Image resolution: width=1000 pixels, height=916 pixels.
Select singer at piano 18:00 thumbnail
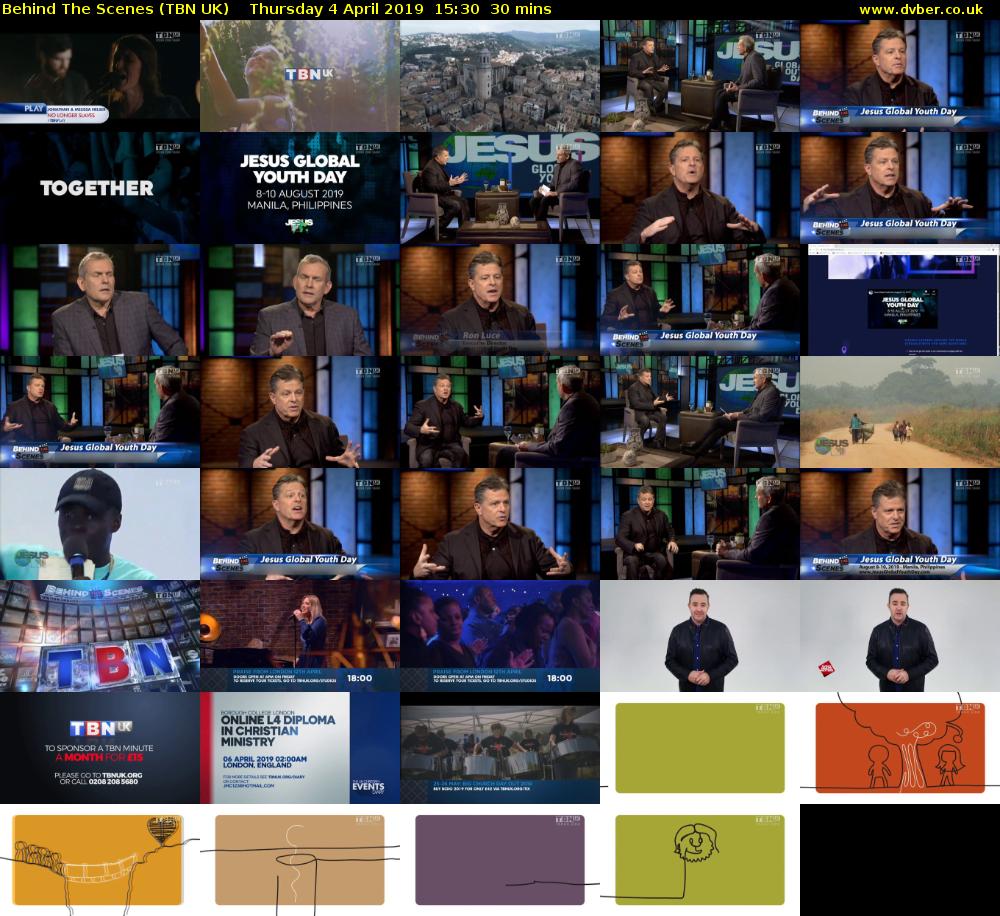click(300, 636)
